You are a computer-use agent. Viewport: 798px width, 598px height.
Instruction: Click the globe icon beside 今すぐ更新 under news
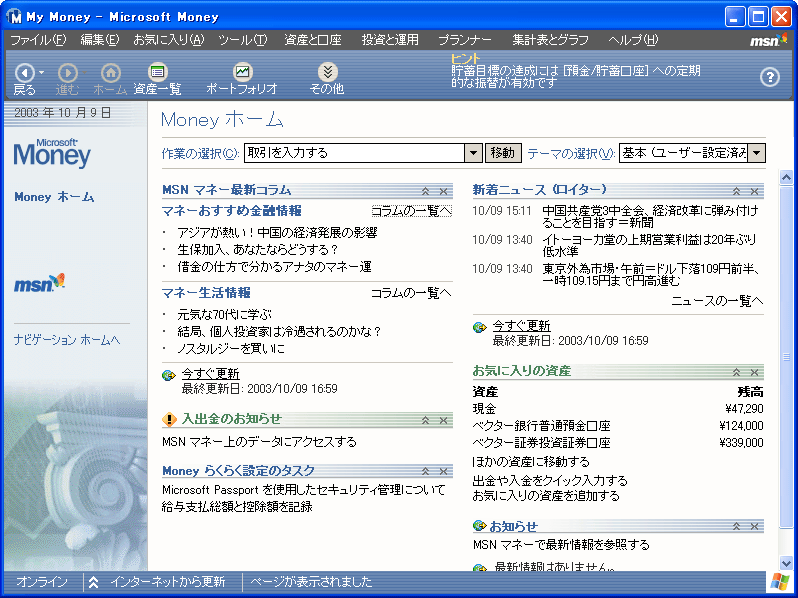click(x=479, y=328)
